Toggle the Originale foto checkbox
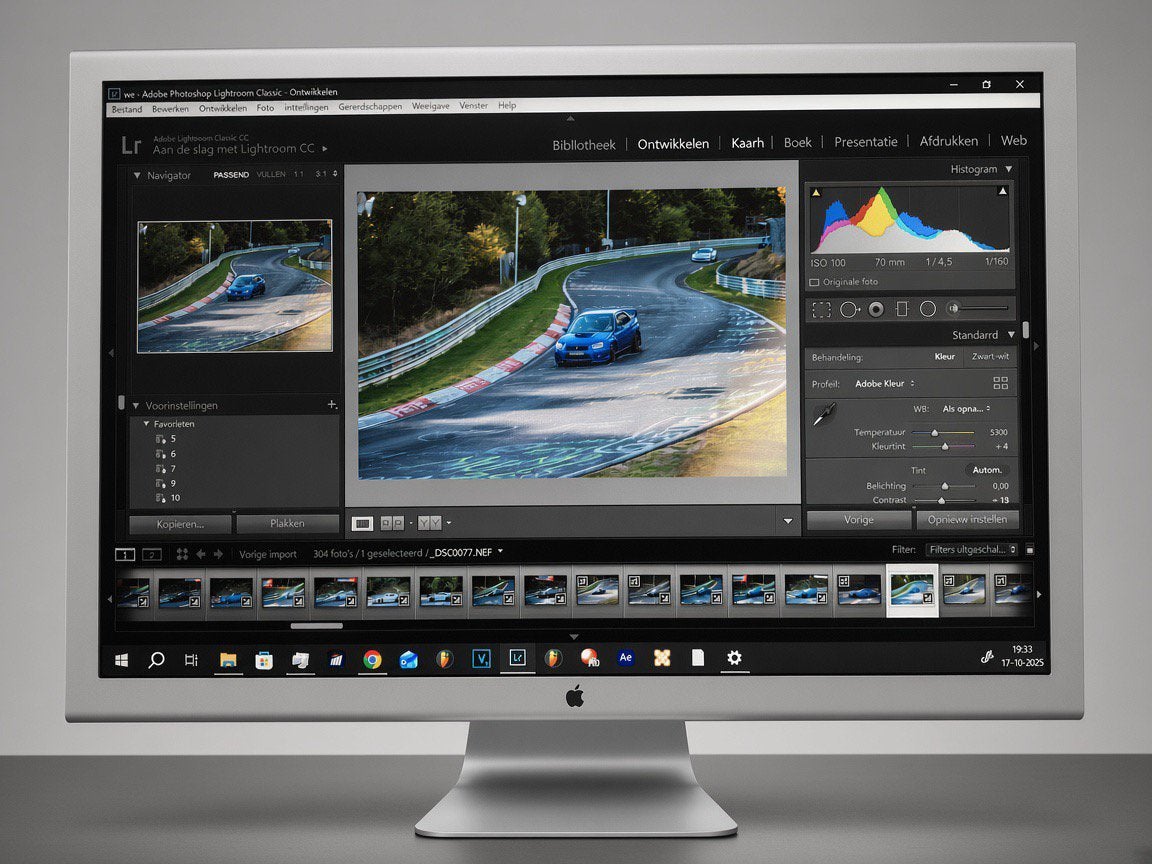This screenshot has width=1152, height=864. [x=814, y=282]
